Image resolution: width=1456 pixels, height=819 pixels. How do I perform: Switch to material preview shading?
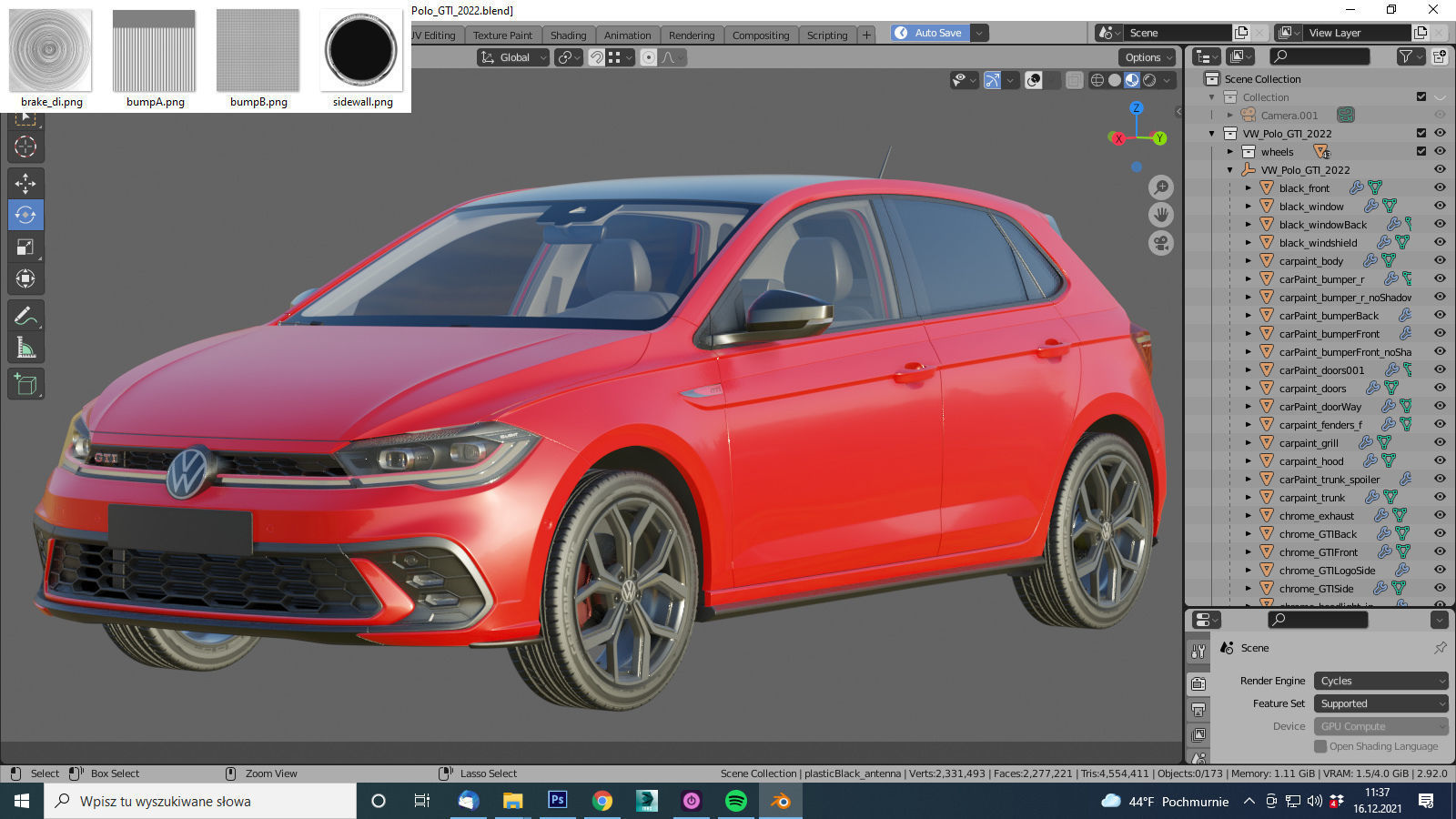(1132, 80)
